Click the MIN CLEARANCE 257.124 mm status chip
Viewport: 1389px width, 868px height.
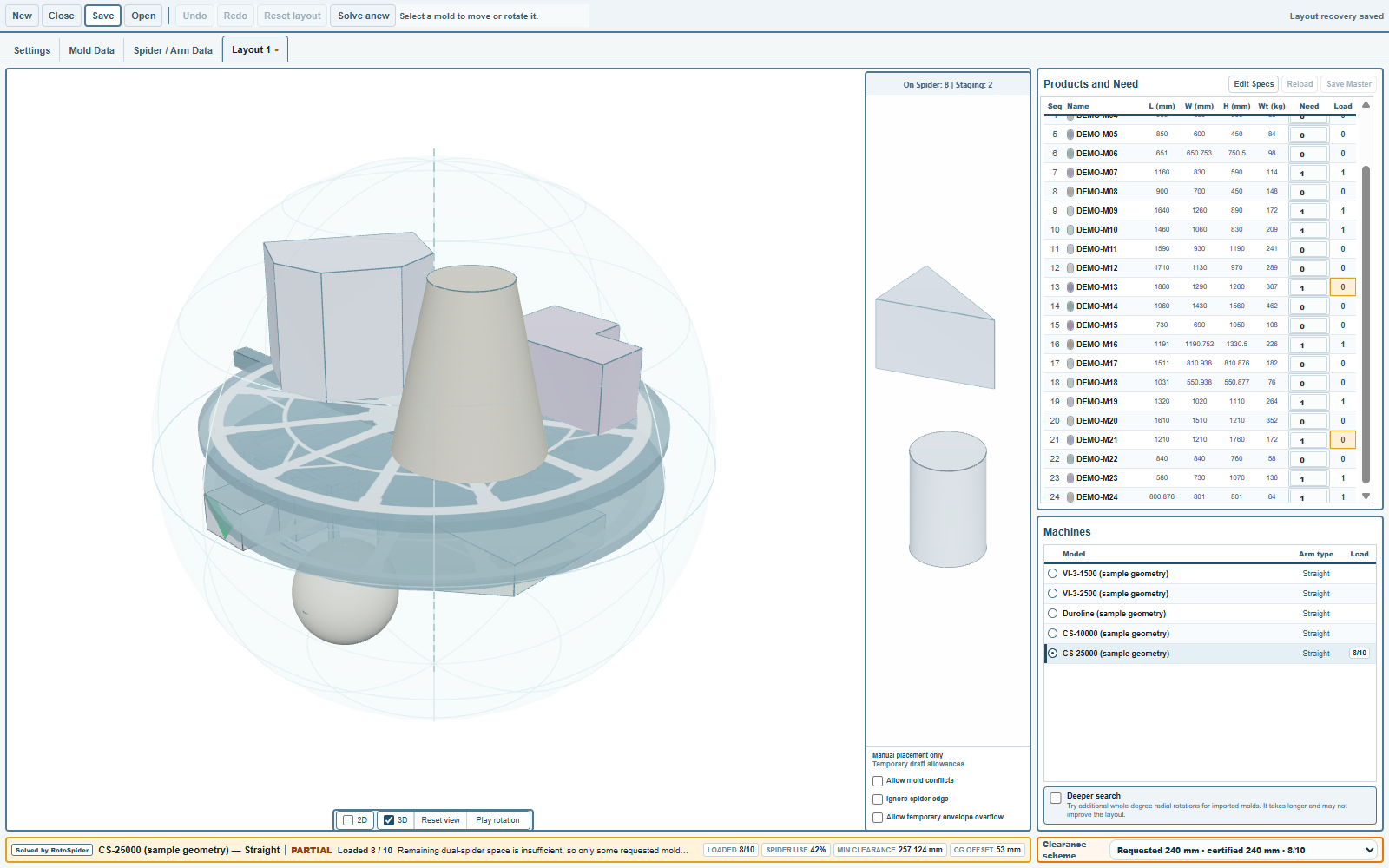[x=890, y=850]
